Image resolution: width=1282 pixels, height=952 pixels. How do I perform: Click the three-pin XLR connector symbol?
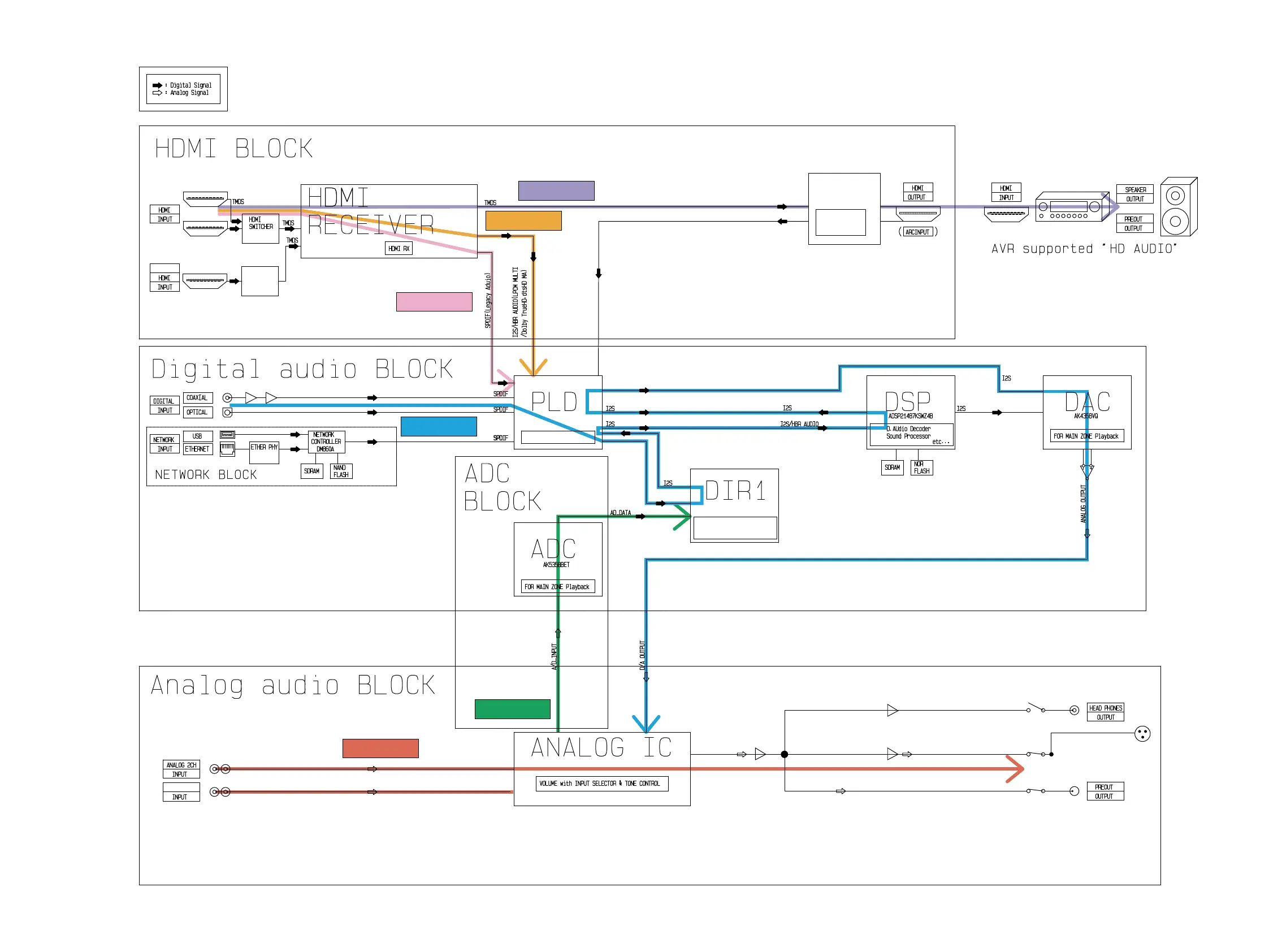pos(1141,734)
